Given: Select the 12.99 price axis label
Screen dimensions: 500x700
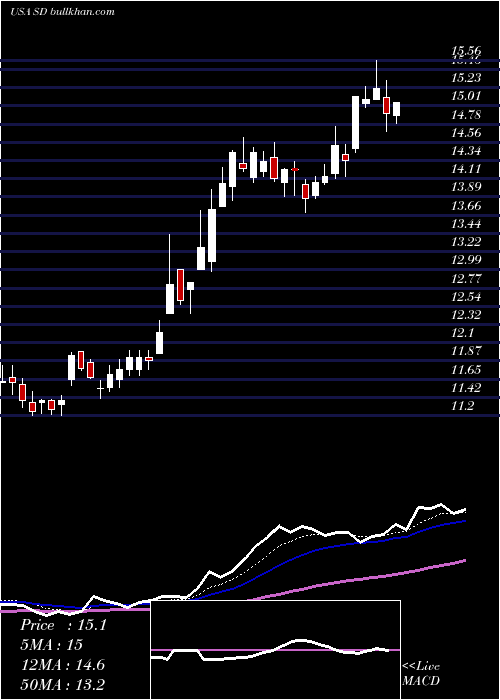Looking at the screenshot, I should coord(466,260).
